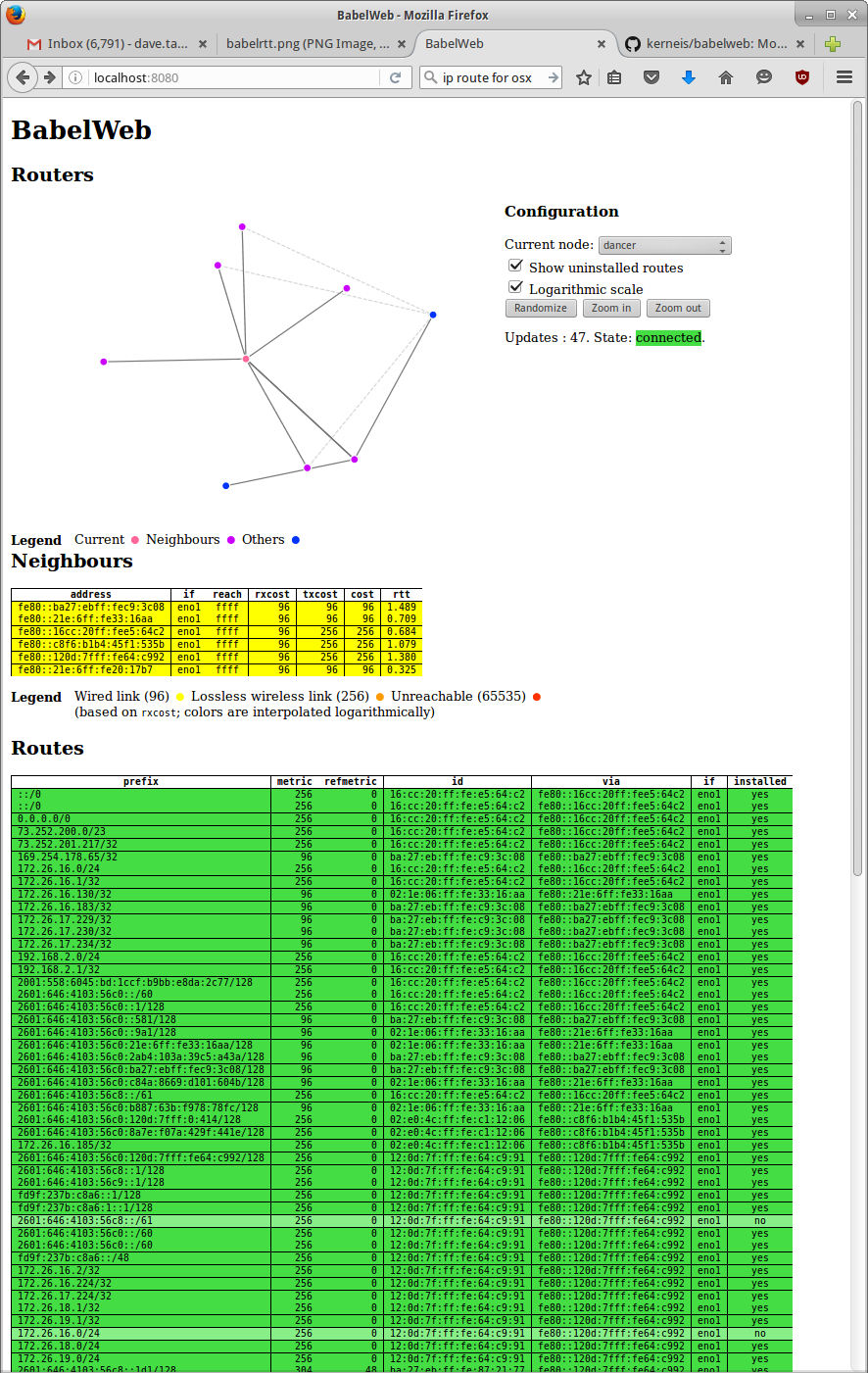Image resolution: width=868 pixels, height=1373 pixels.
Task: Click the 'refmetric' column header
Action: click(351, 781)
